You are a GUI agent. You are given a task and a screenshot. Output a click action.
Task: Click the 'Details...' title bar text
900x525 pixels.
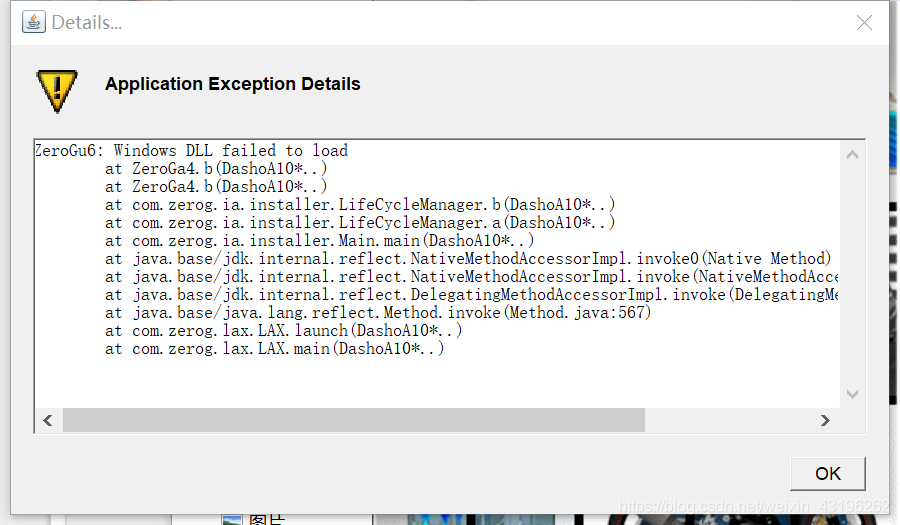pyautogui.click(x=87, y=22)
